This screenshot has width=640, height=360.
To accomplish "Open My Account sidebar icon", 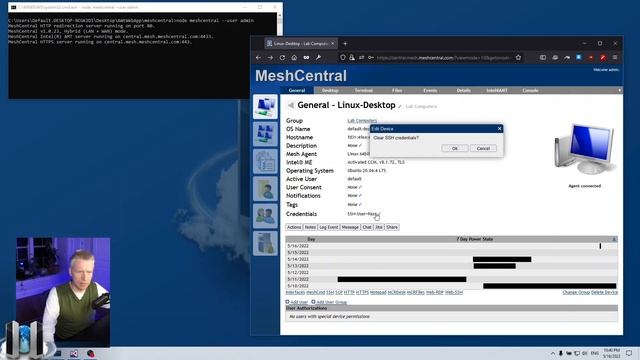I will point(265,134).
